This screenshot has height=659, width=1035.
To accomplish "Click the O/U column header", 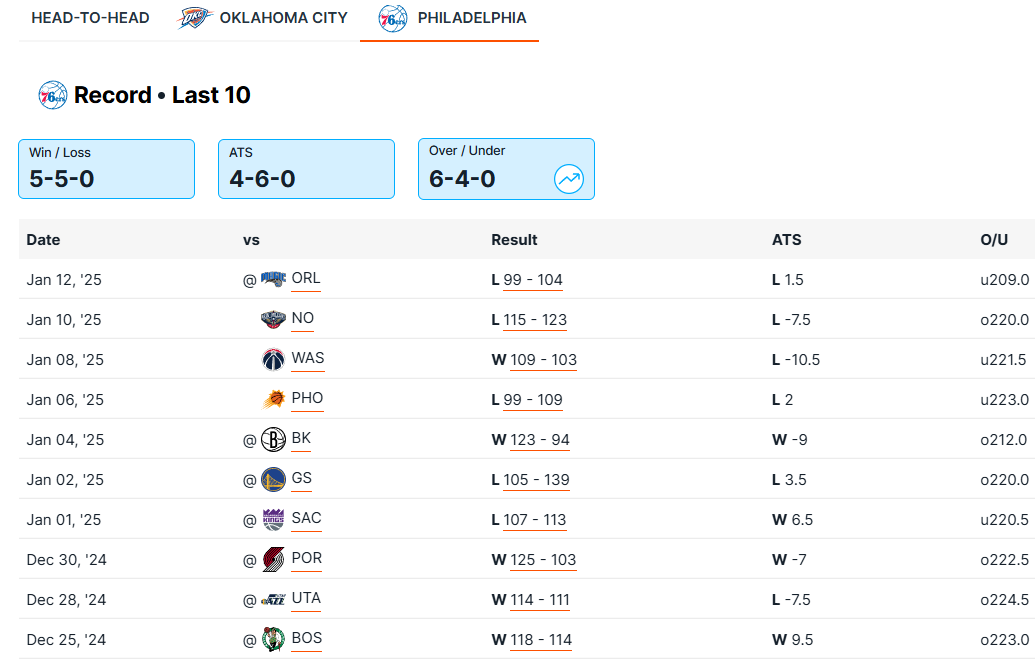I will [994, 240].
